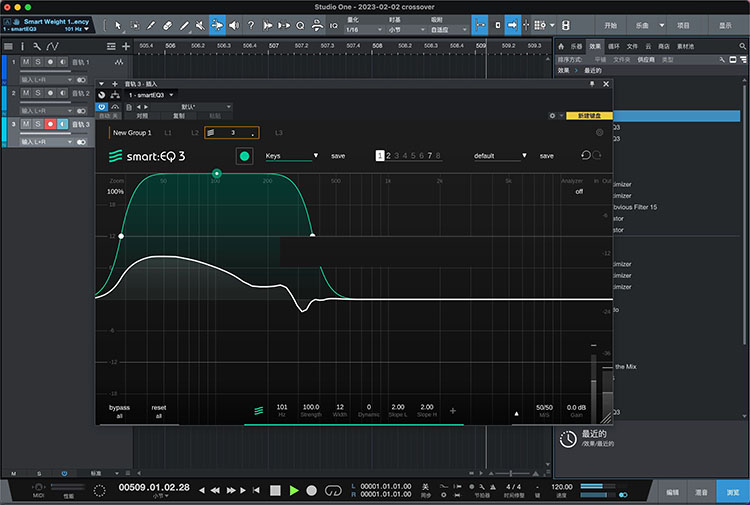Click the smartEQ 3 settings gear icon
750x505 pixels.
coord(599,132)
